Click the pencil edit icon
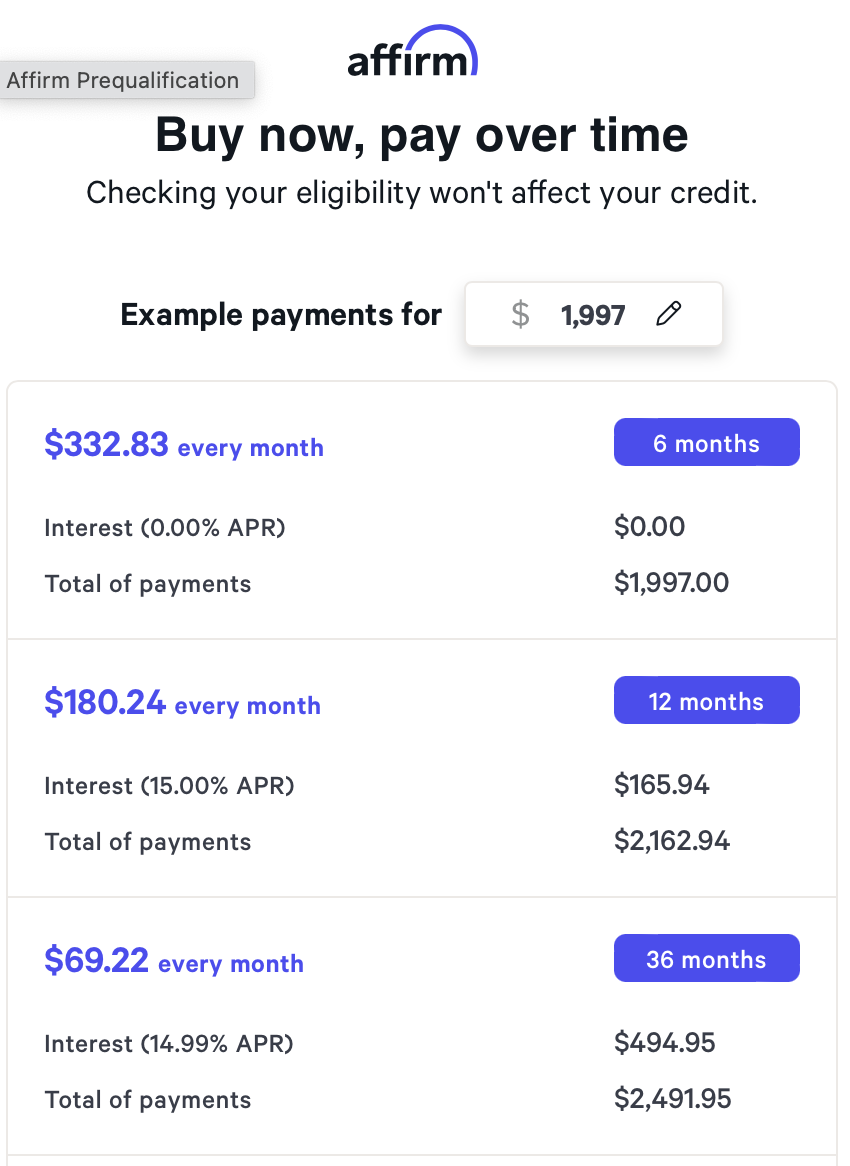This screenshot has height=1166, width=850. [669, 315]
